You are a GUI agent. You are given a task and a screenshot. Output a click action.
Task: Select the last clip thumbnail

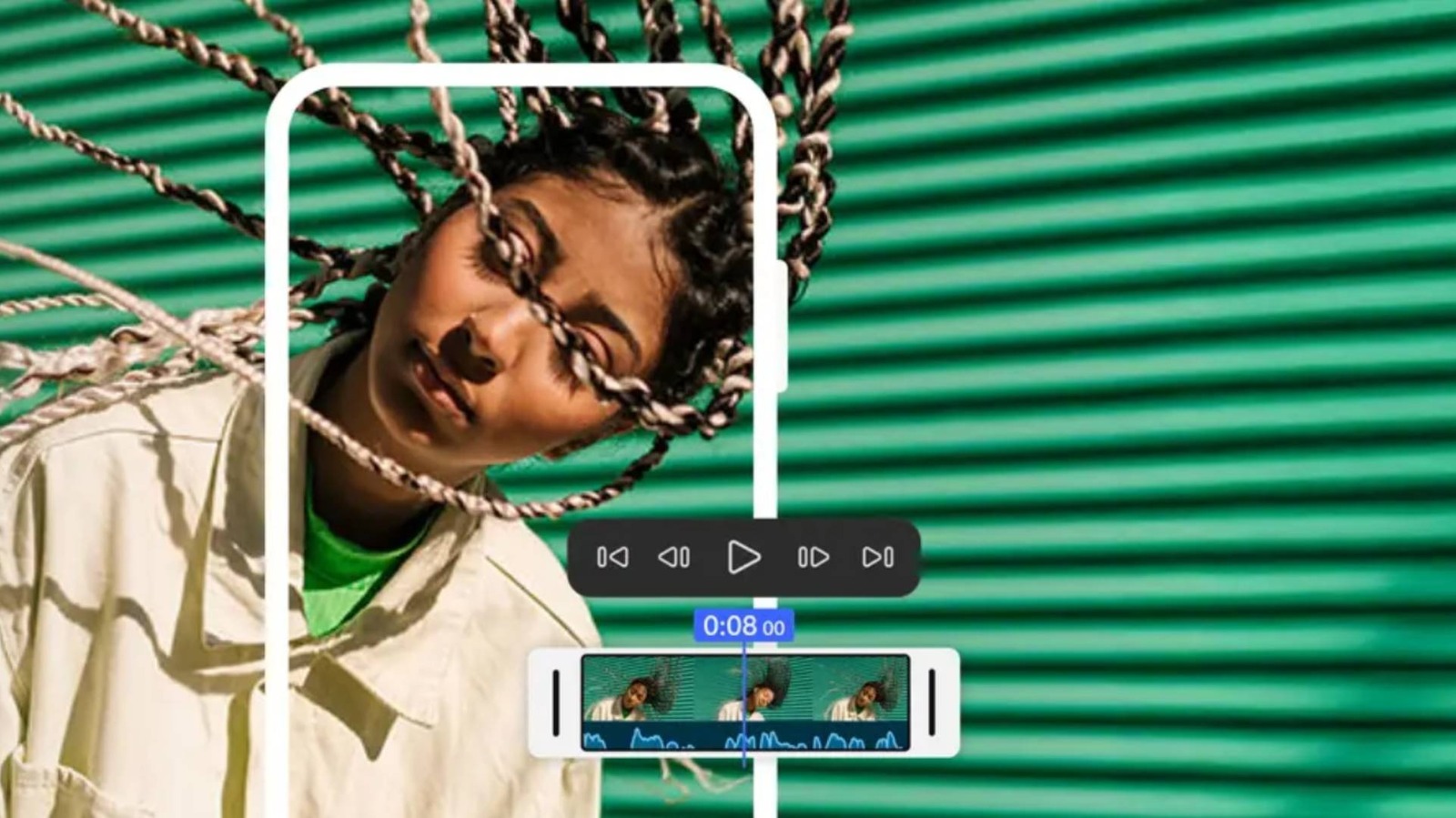pyautogui.click(x=862, y=690)
